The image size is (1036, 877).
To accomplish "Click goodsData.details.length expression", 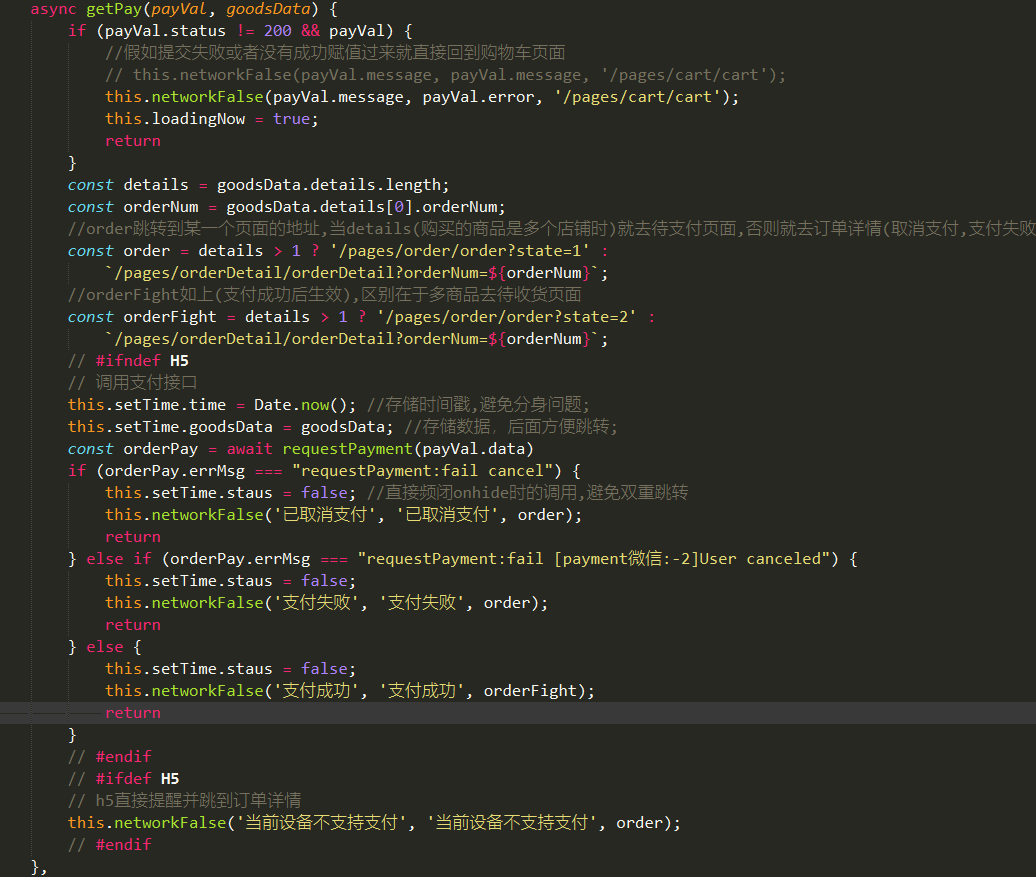I will coord(328,185).
